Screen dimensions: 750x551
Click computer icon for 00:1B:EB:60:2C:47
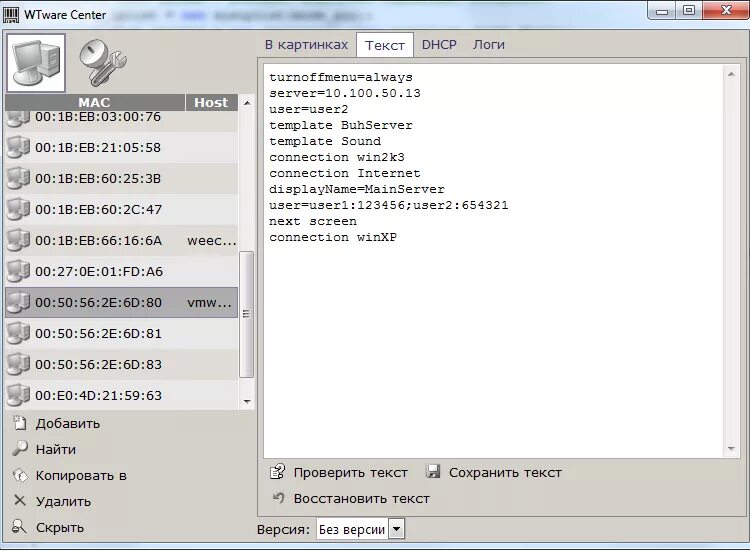coord(18,209)
